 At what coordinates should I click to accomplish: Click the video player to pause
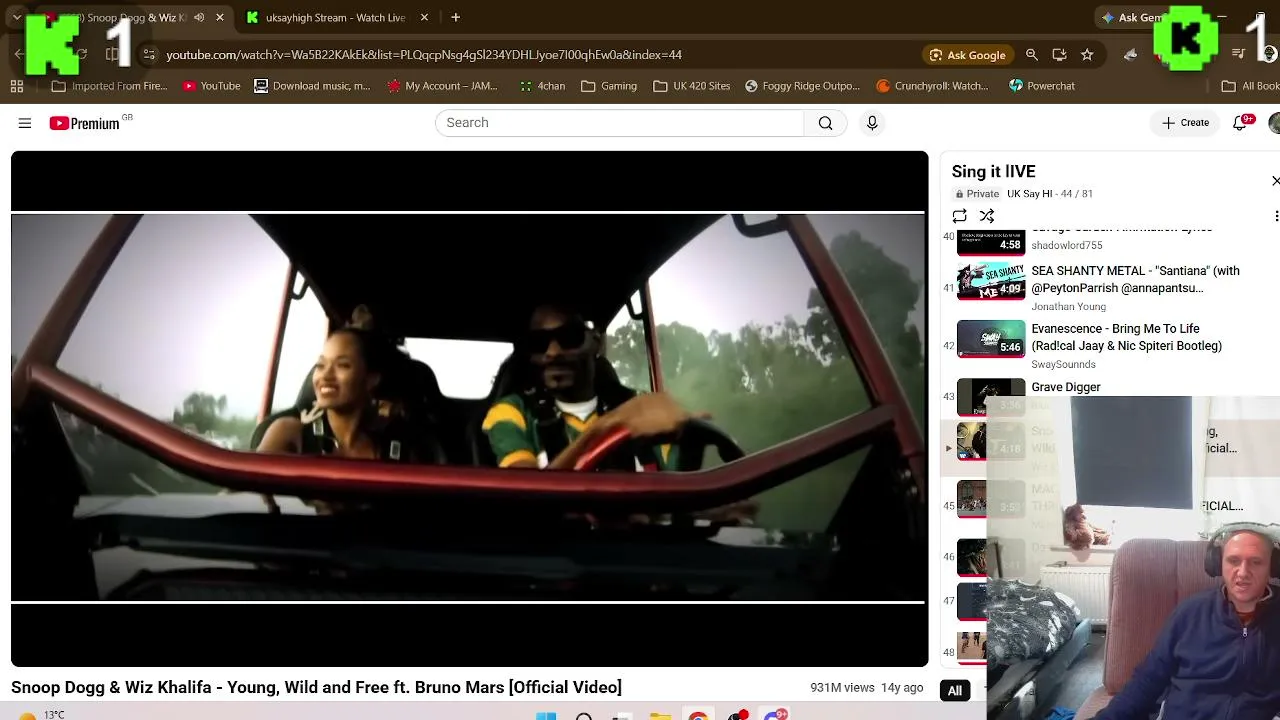coord(469,408)
